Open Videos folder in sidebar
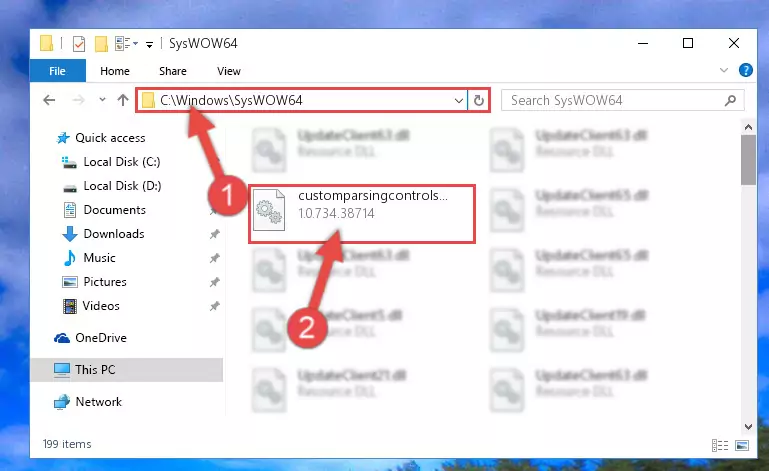The height and width of the screenshot is (471, 769). coord(101,306)
